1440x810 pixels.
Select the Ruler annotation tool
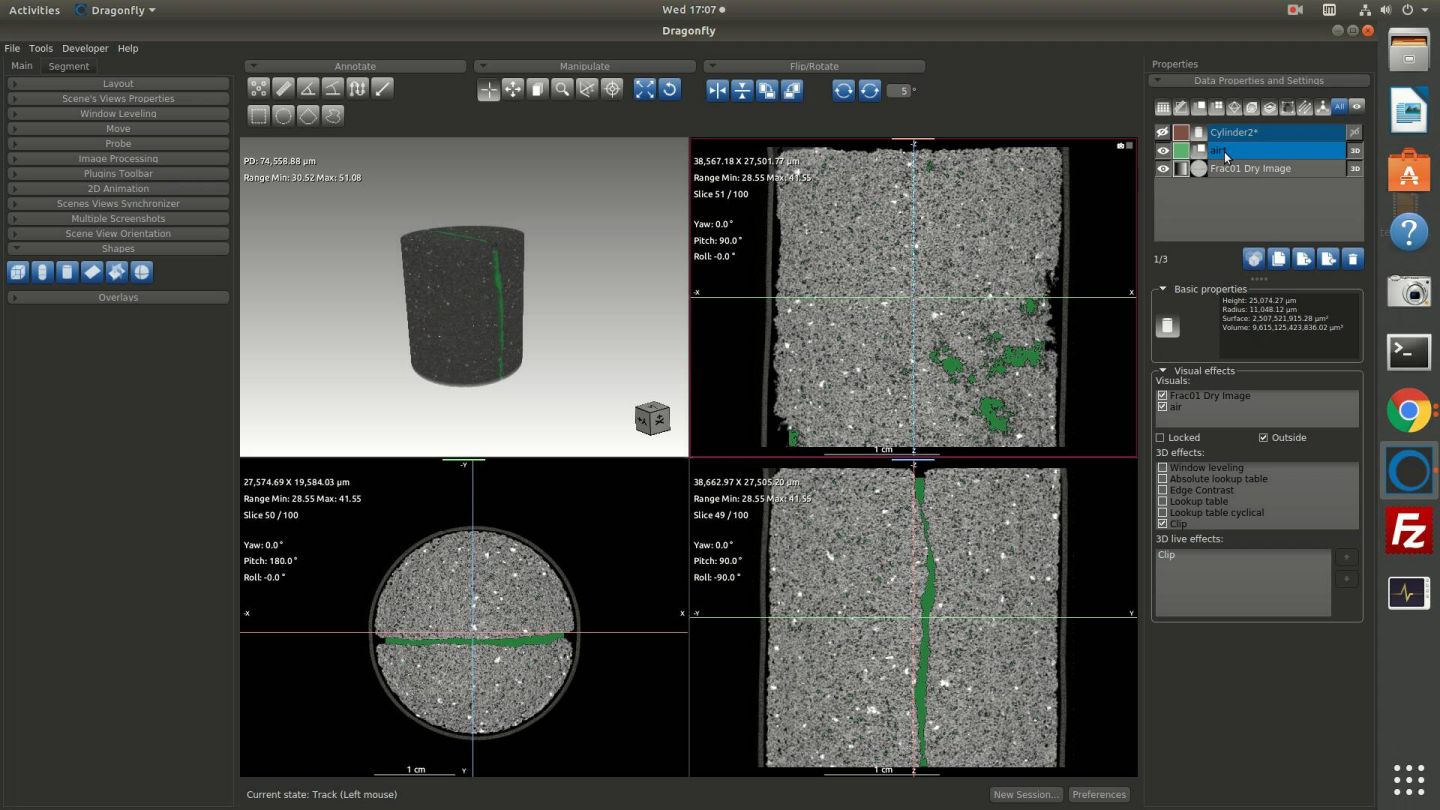(x=284, y=89)
